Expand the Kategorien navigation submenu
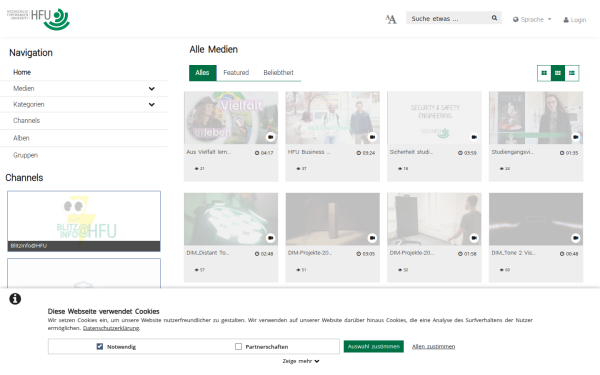The image size is (600, 375). click(152, 104)
